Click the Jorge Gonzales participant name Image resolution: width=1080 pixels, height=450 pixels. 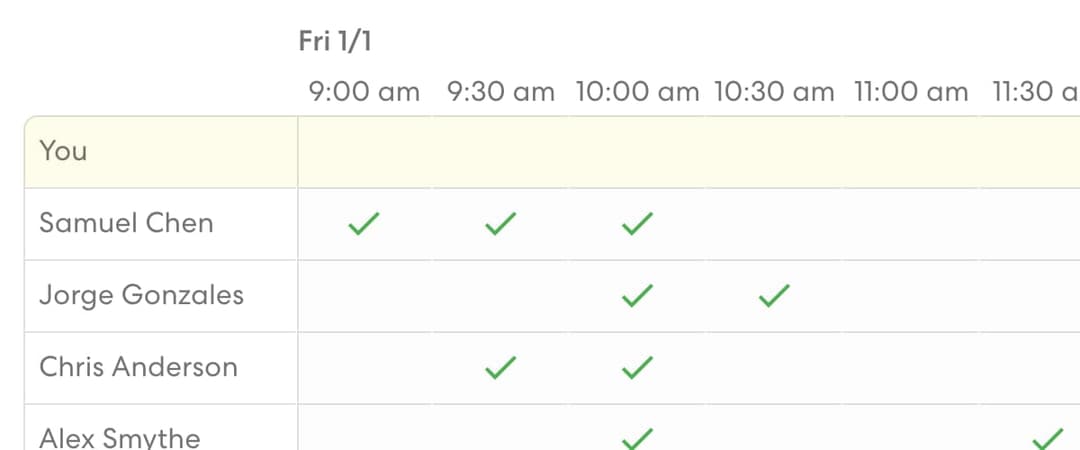[141, 296]
